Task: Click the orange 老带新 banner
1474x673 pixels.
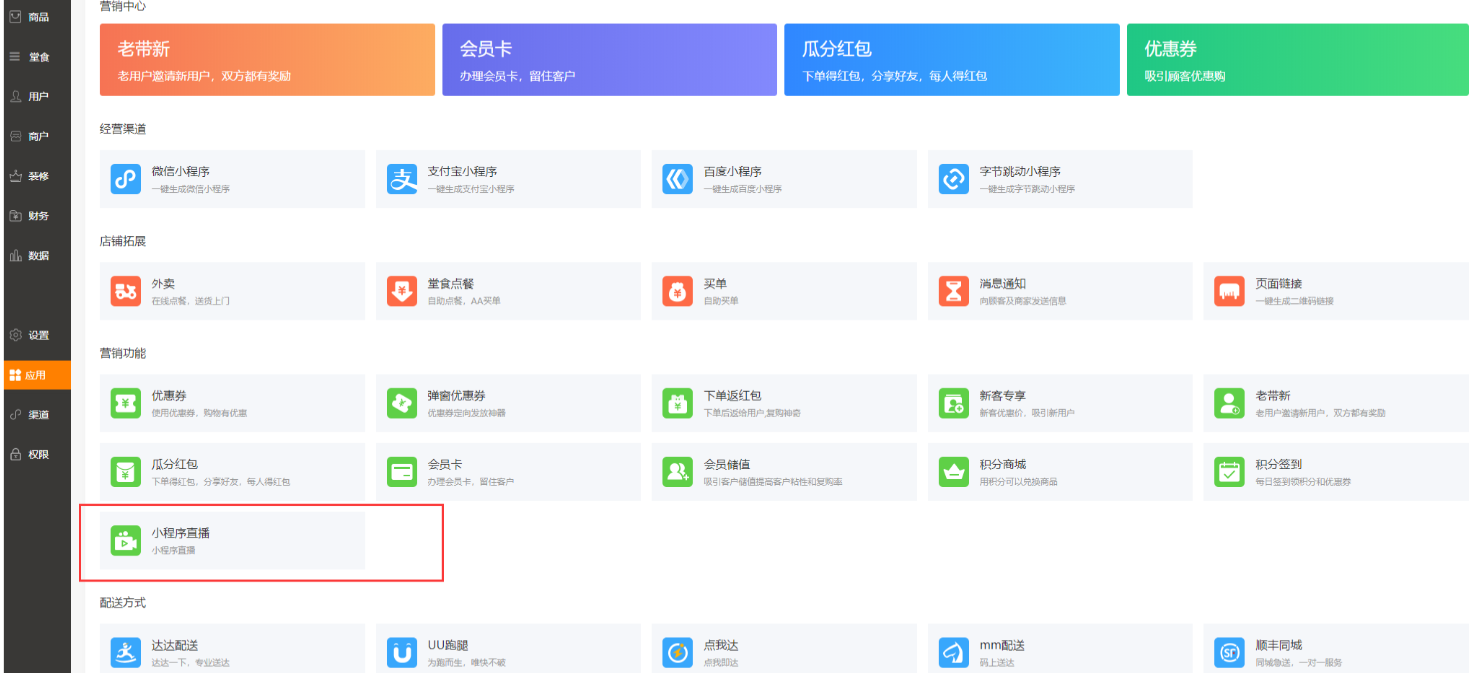Action: click(x=267, y=60)
